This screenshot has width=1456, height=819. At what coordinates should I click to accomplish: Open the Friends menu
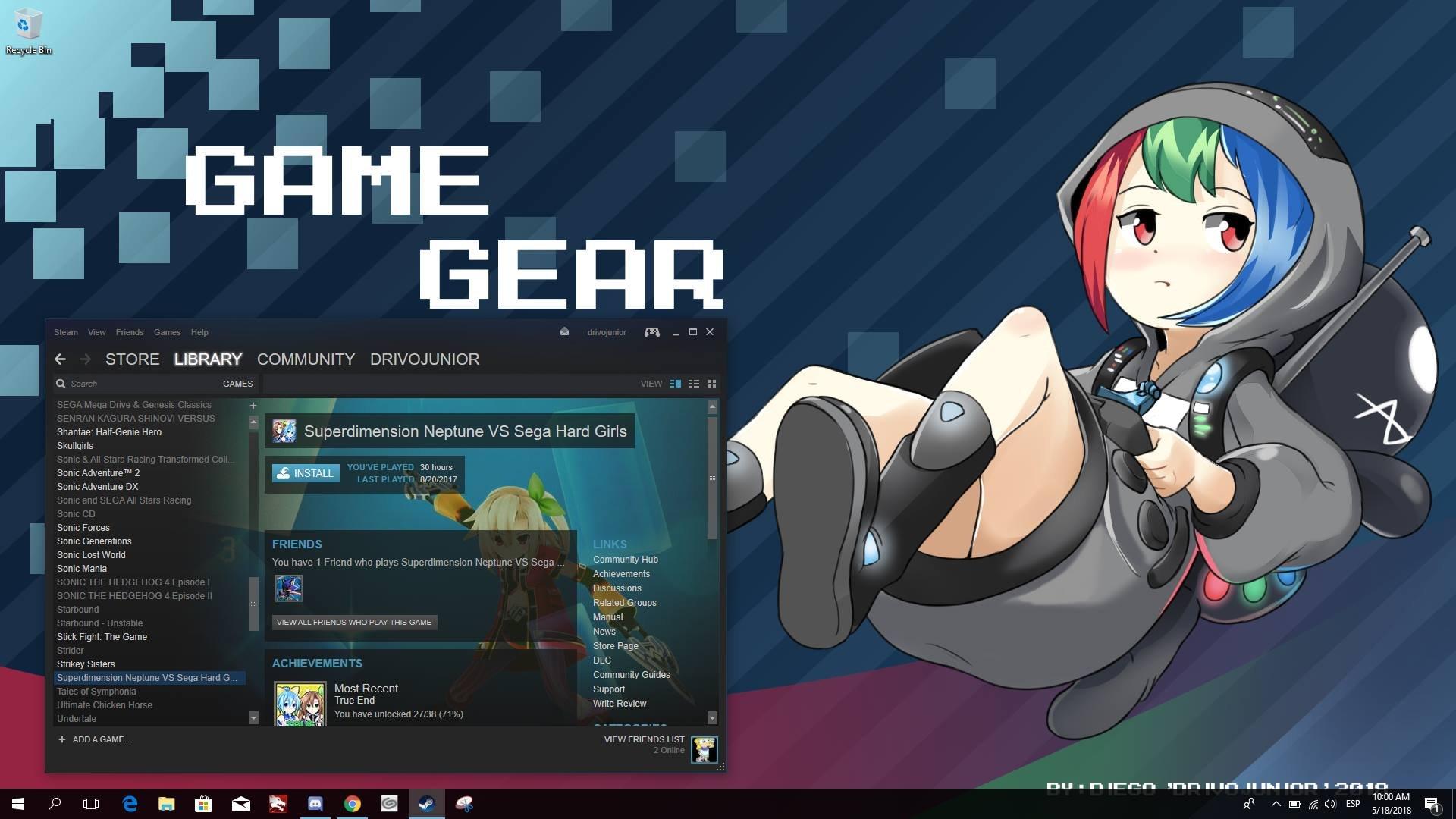click(130, 332)
